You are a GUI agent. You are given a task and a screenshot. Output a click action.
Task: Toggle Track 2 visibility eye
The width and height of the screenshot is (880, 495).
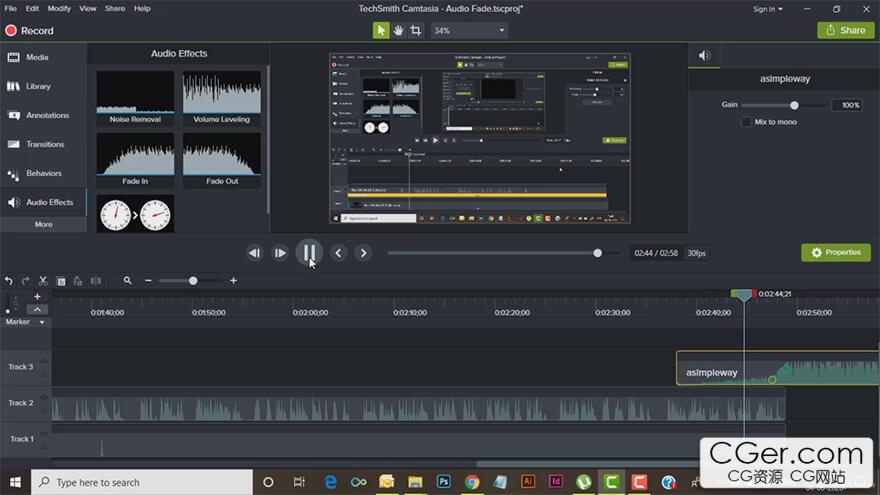(x=44, y=397)
